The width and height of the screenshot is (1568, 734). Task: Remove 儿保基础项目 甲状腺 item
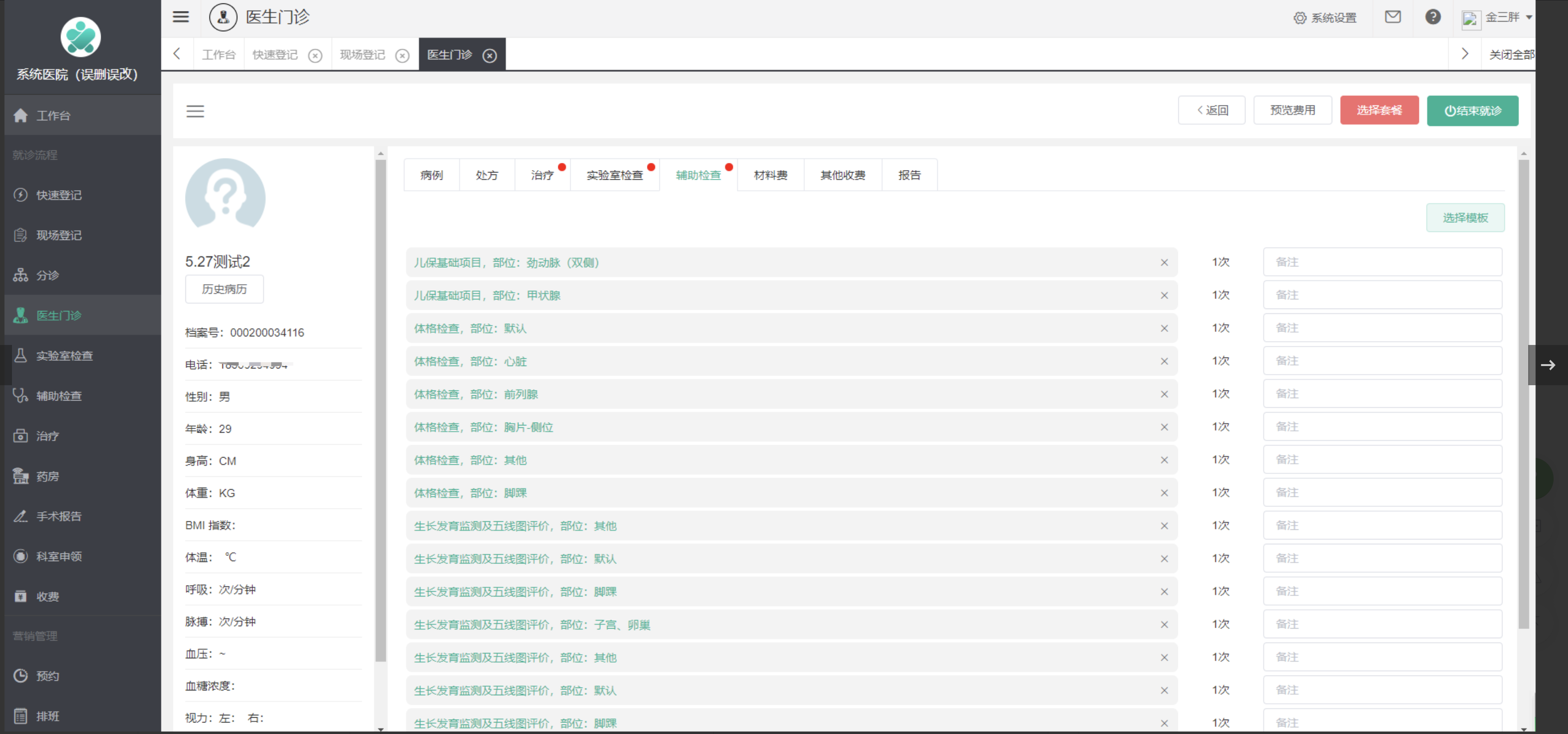coord(1164,295)
